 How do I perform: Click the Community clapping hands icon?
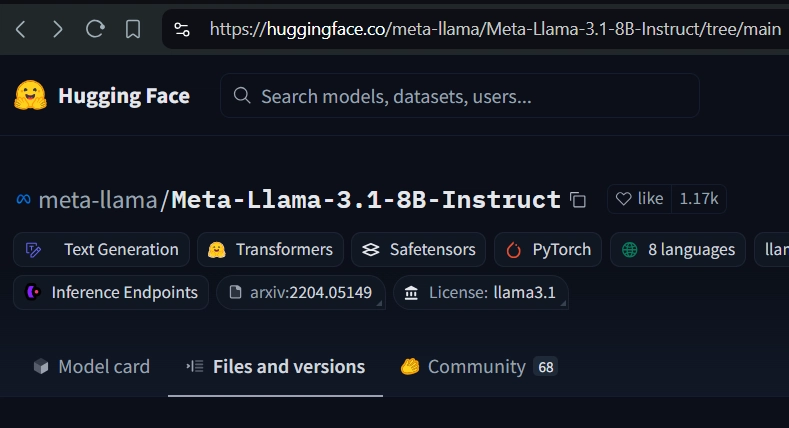410,366
